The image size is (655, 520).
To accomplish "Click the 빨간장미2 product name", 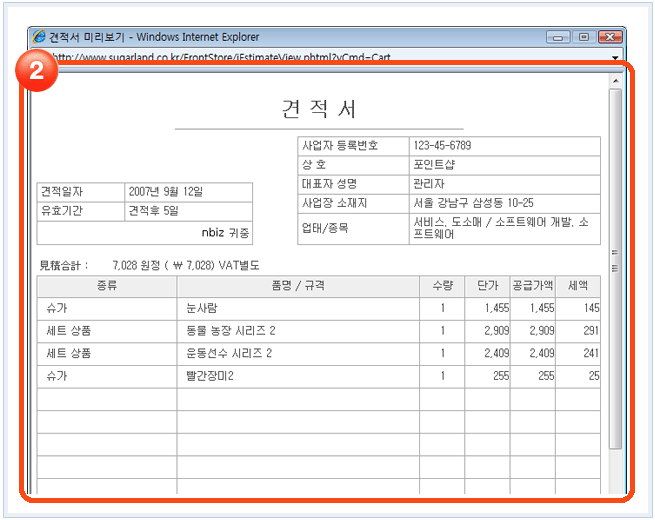I will (210, 376).
